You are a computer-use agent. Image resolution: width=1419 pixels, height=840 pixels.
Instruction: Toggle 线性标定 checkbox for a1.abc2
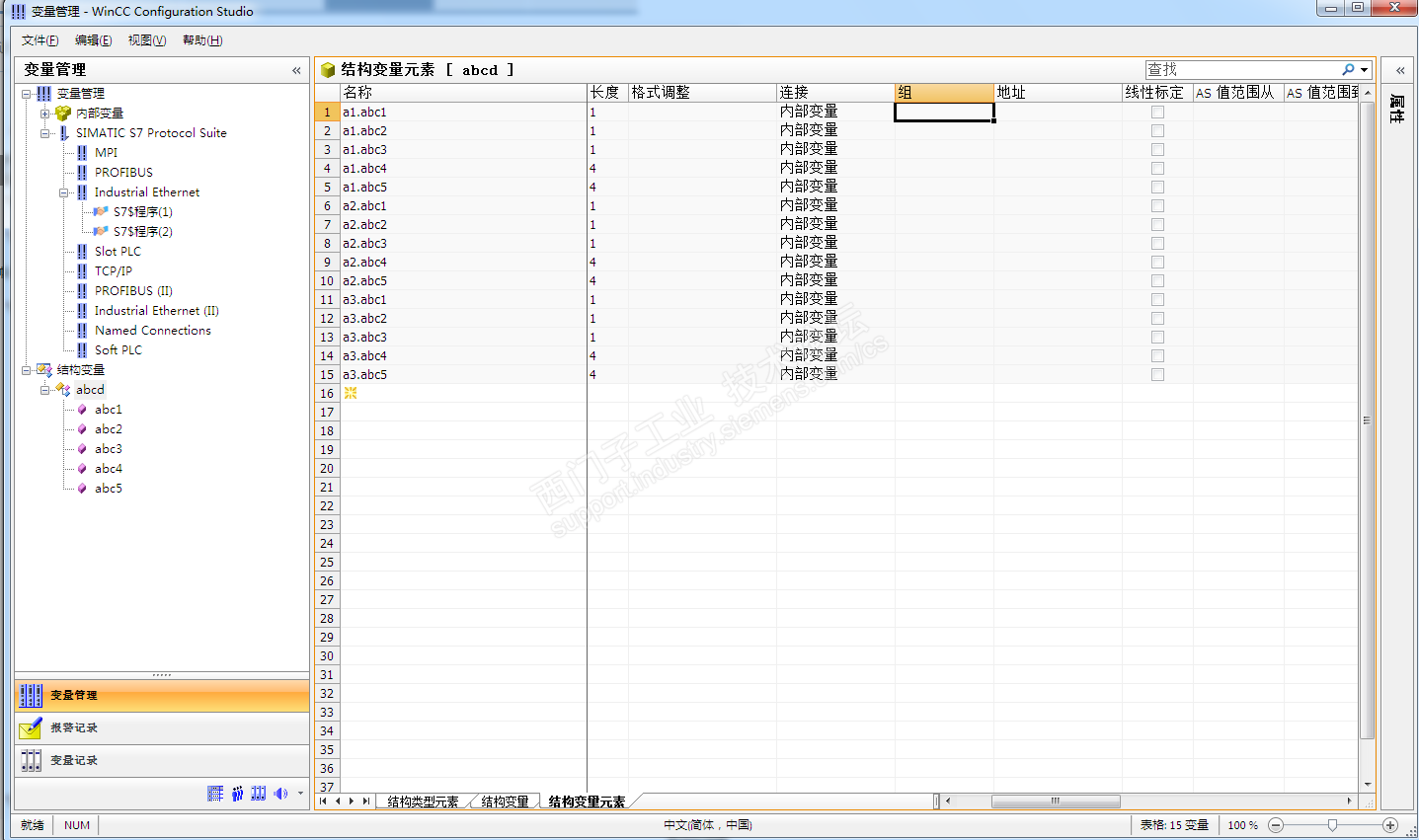[x=1157, y=131]
